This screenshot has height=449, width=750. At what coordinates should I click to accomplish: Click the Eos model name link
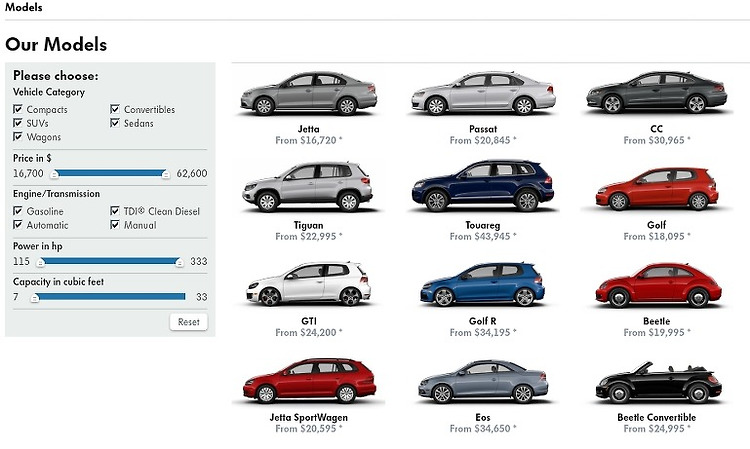click(483, 417)
